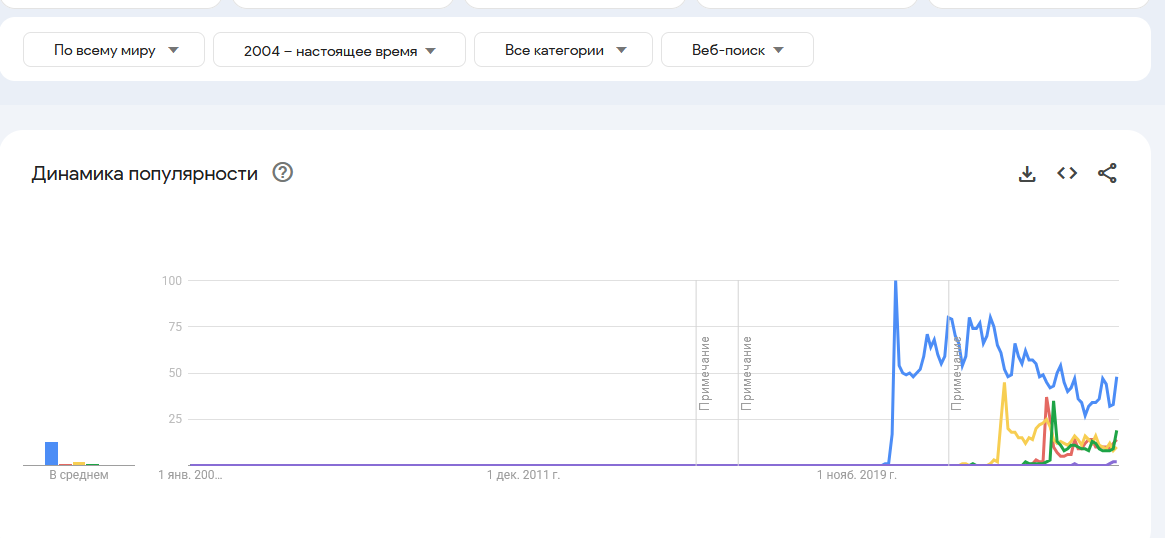Click the В среднем label

[x=79, y=475]
